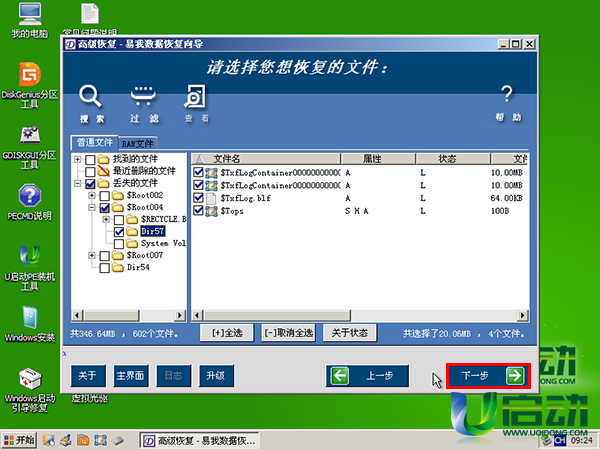Launch Windows安装 desktop shortcut
The height and width of the screenshot is (450, 600).
pos(29,320)
